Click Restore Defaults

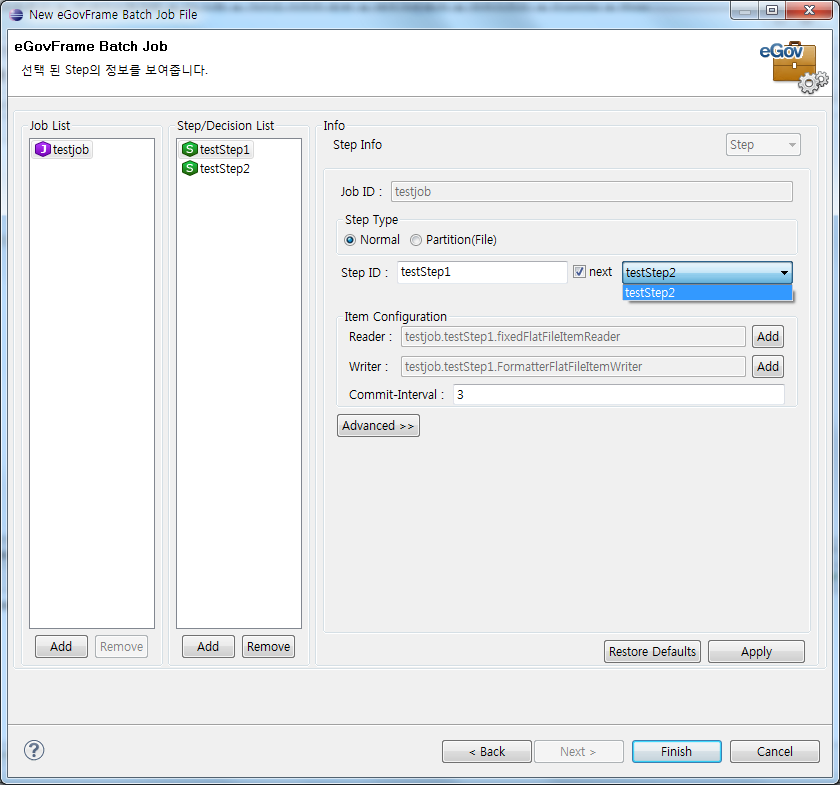652,652
